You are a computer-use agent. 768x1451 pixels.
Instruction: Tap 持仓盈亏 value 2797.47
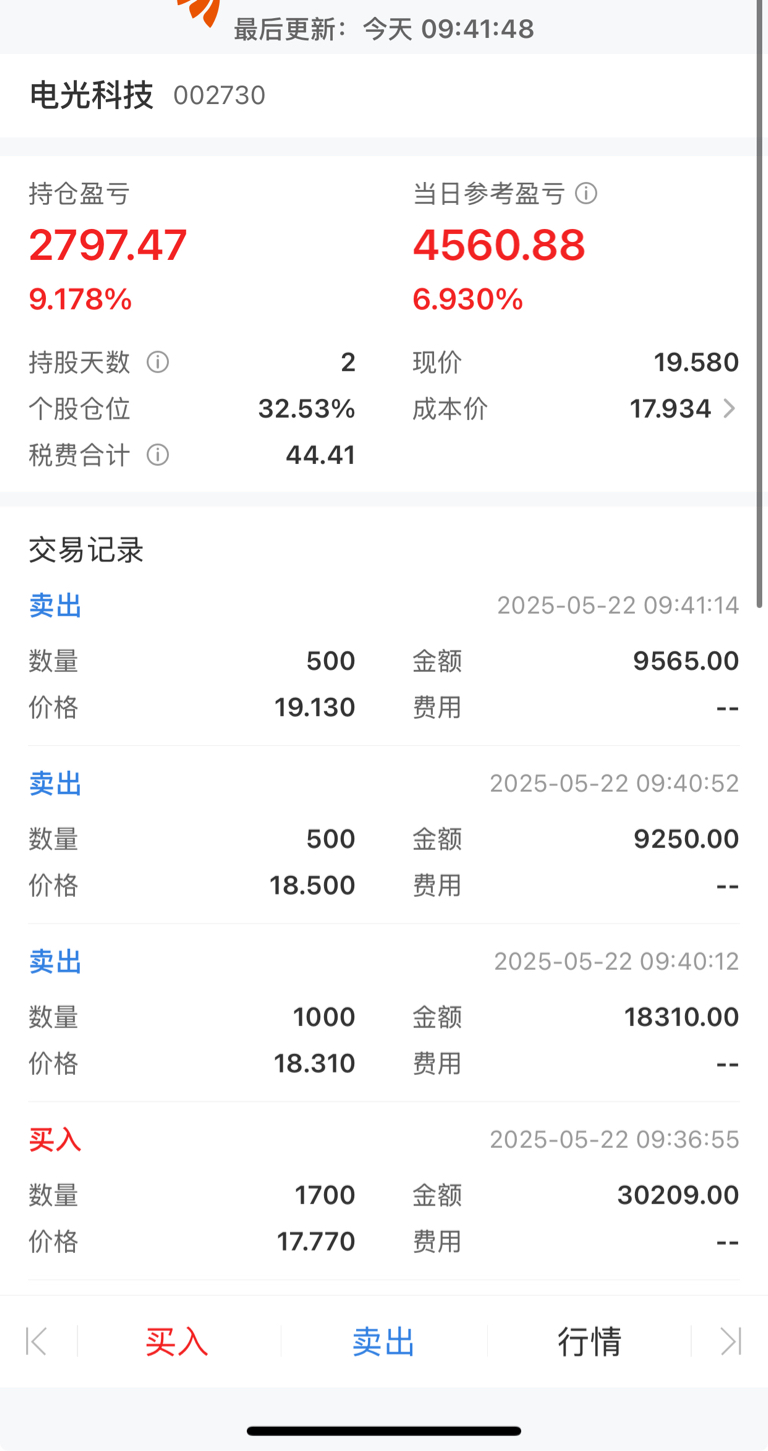(x=108, y=245)
